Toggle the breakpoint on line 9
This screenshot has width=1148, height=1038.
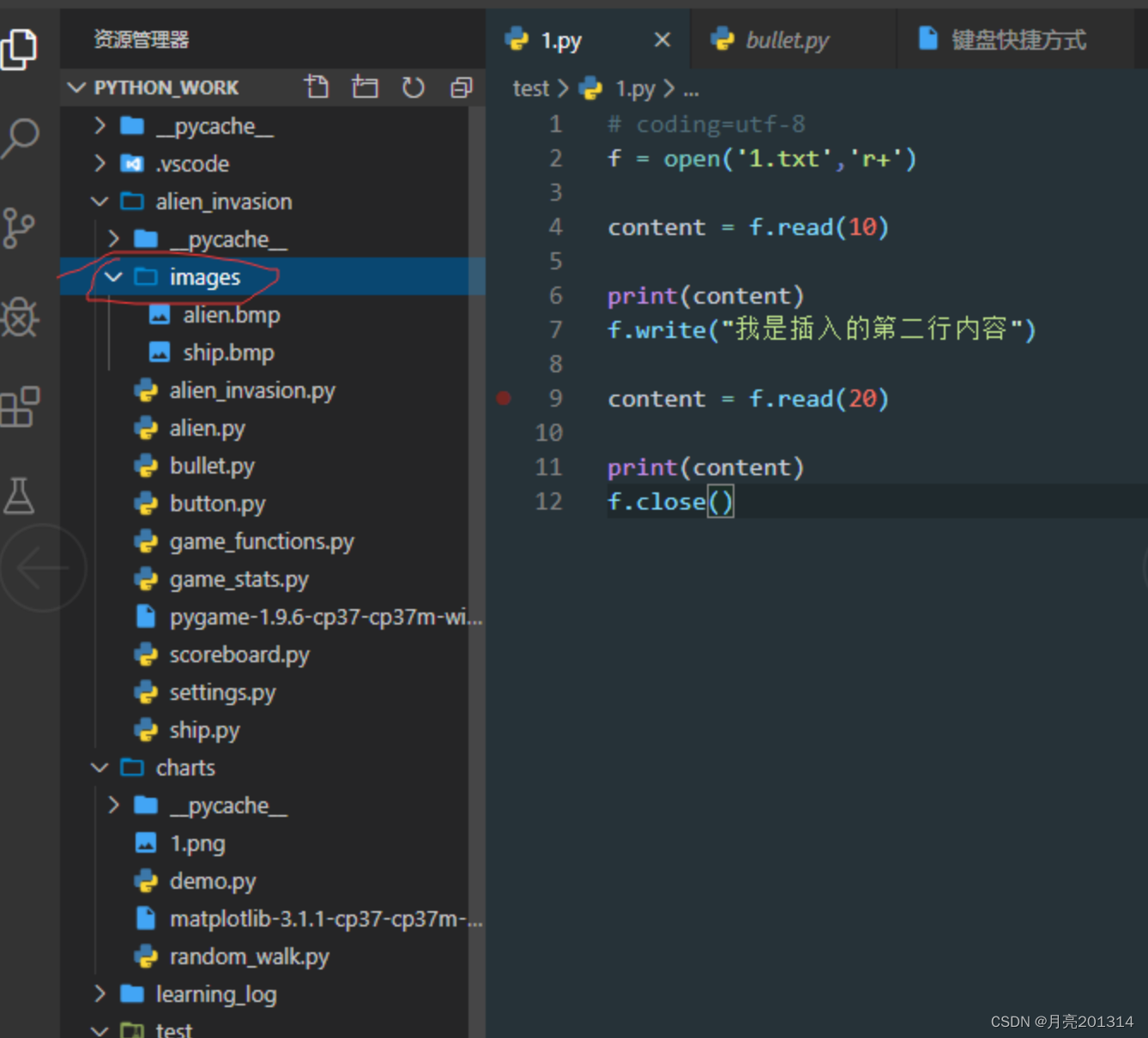504,398
